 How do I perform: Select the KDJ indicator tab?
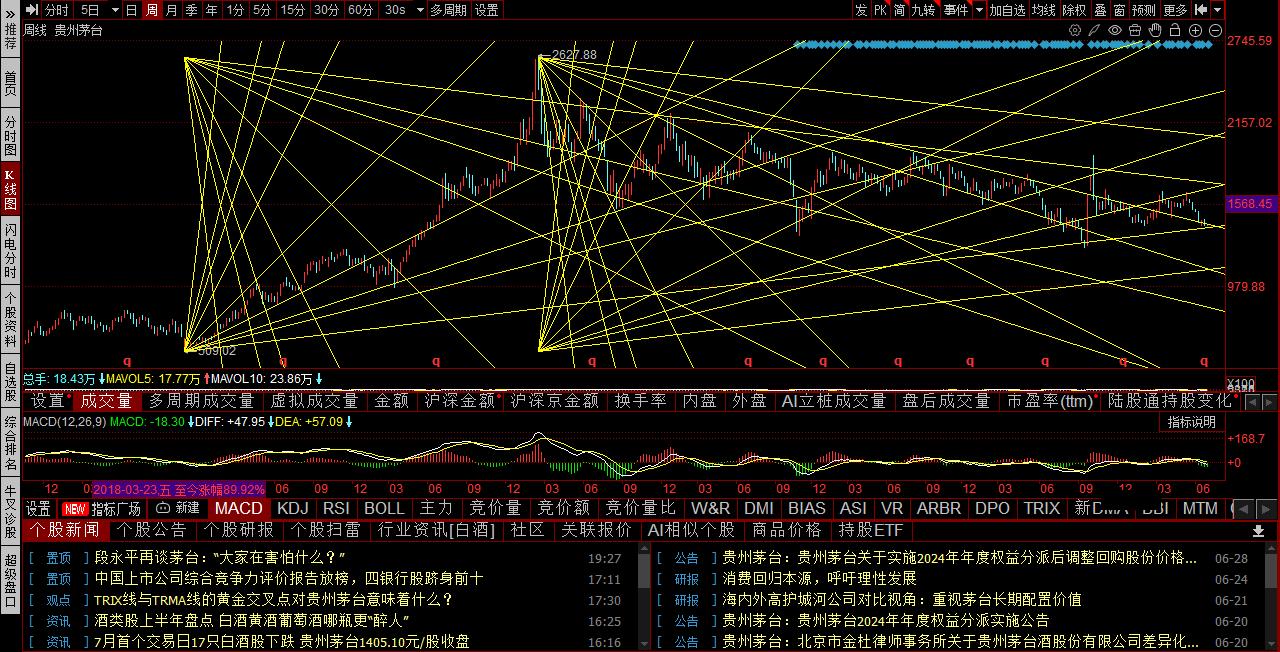tap(292, 508)
